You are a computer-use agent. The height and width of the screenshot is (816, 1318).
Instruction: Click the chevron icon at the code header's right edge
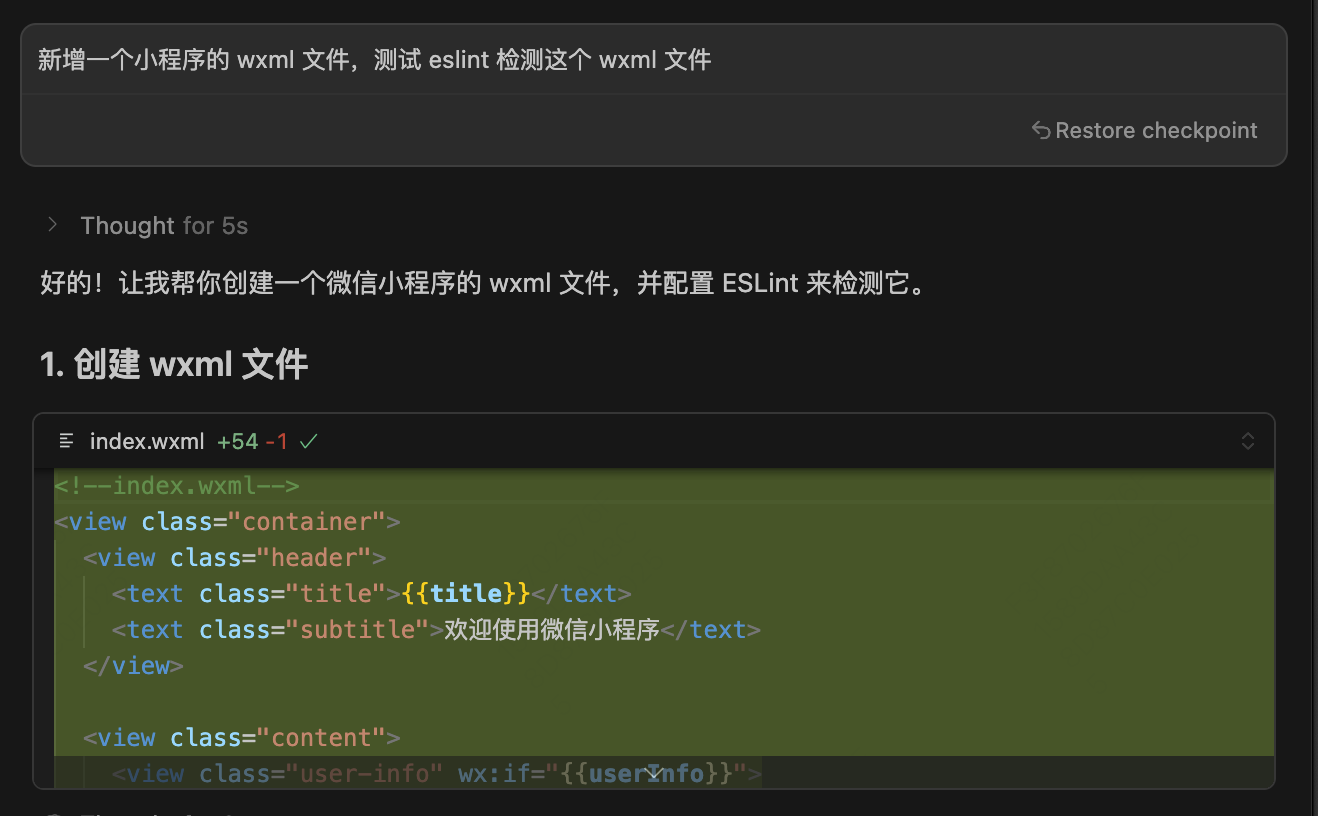pyautogui.click(x=1247, y=440)
